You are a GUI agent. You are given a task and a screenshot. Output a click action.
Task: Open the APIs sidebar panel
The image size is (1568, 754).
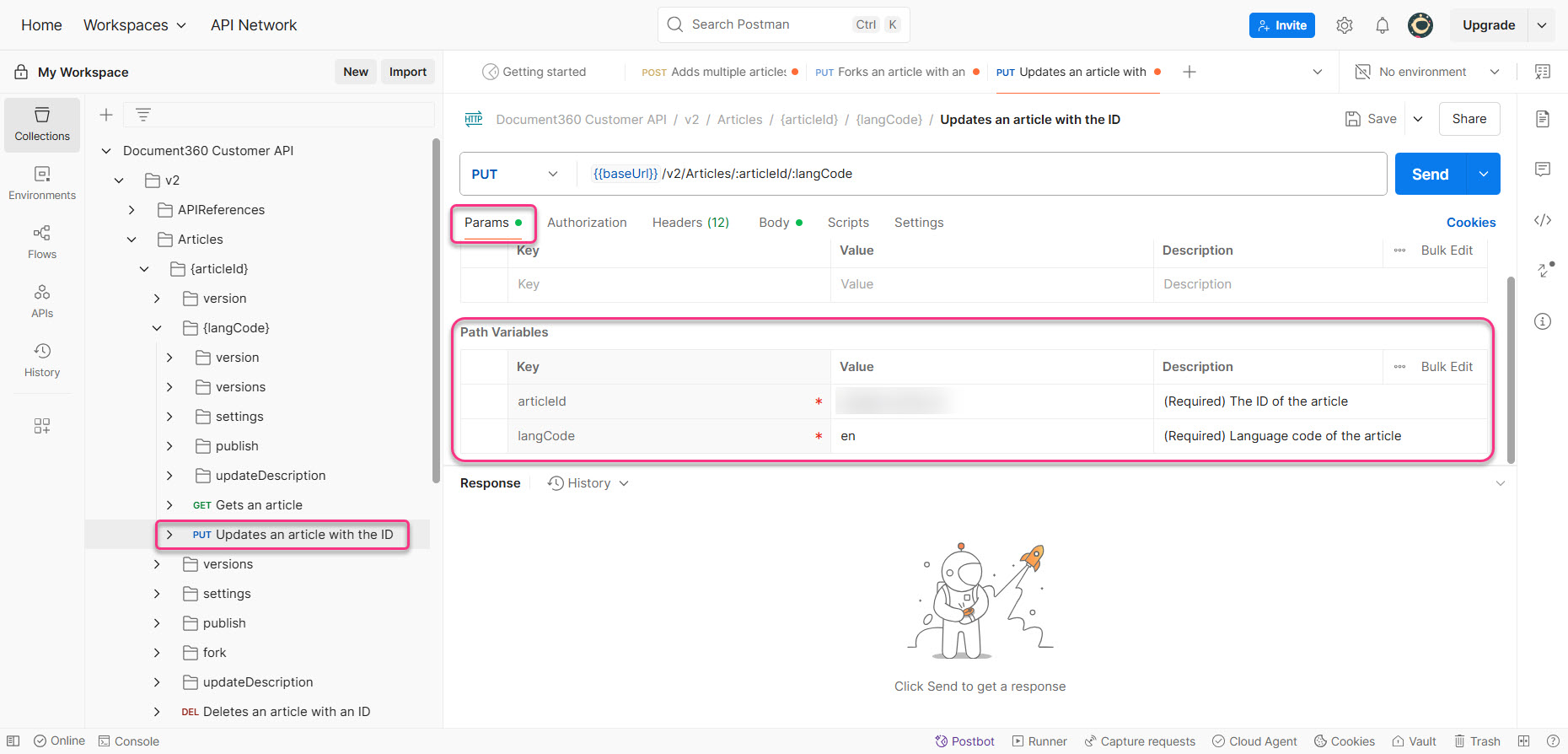pyautogui.click(x=42, y=301)
